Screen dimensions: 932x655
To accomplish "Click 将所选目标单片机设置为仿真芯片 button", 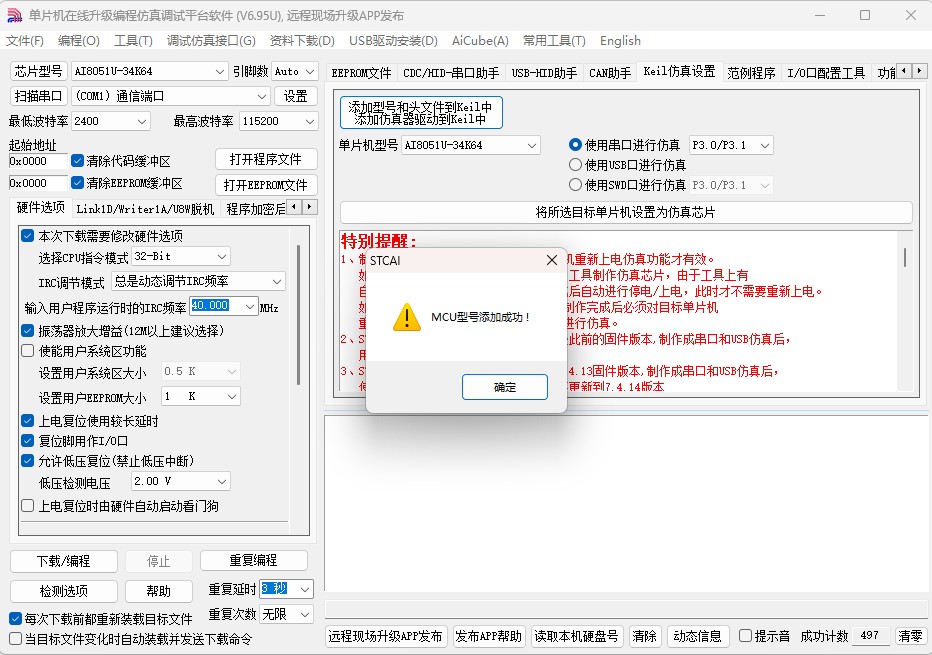I will [625, 212].
